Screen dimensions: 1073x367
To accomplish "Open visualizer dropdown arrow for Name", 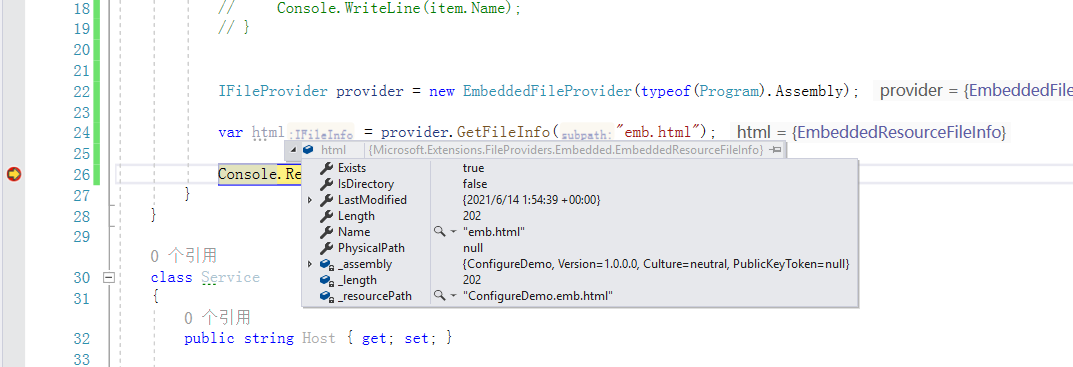I will click(x=453, y=232).
